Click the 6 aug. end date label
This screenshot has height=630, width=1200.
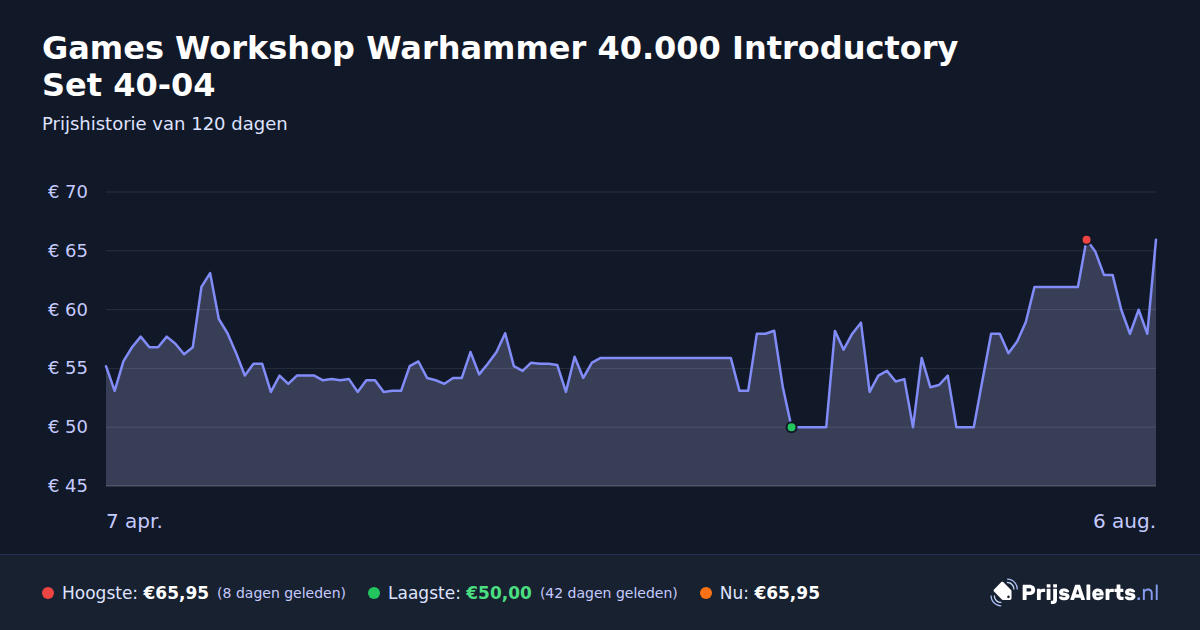pos(1125,522)
